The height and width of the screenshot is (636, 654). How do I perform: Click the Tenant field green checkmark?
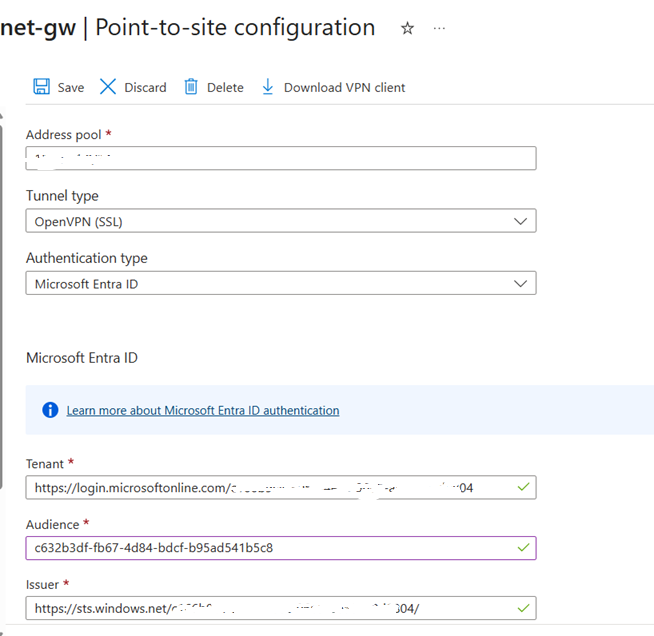[x=523, y=487]
